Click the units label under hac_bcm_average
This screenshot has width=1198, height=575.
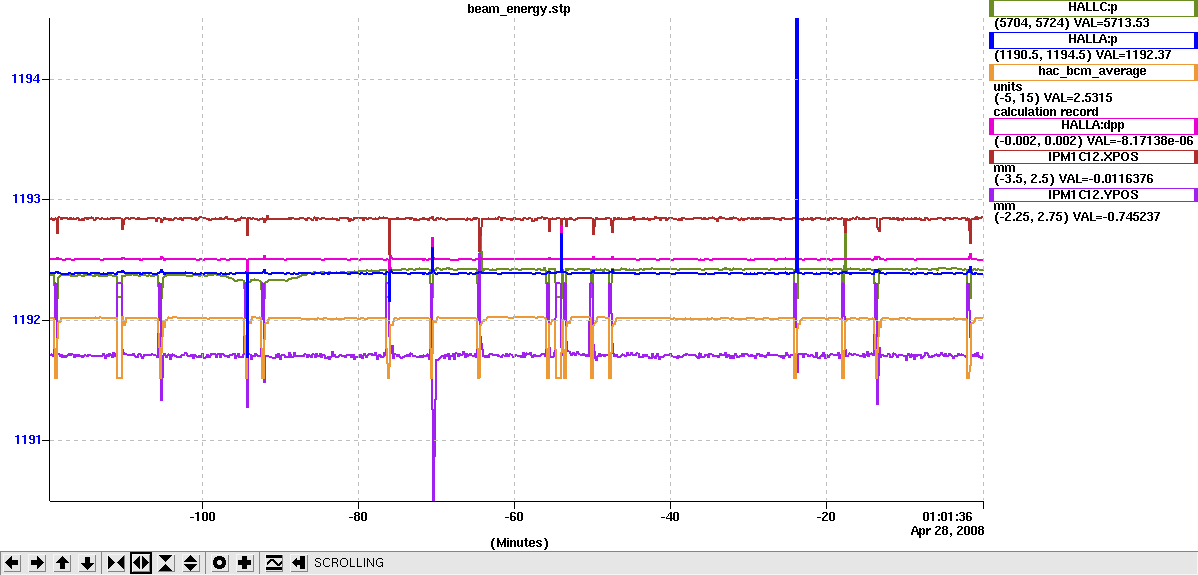(x=1008, y=86)
